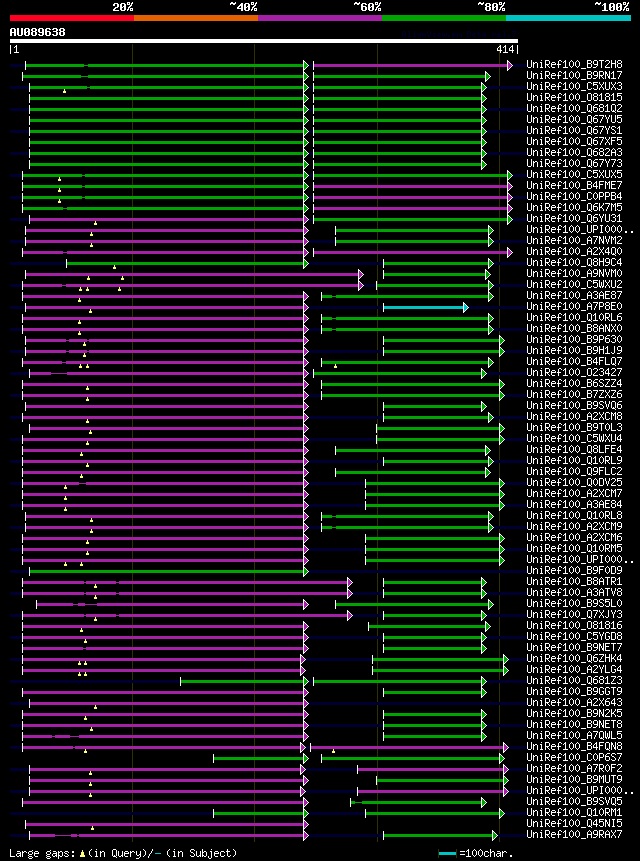Image resolution: width=640 pixels, height=861 pixels.
Task: Open hit UniRef100_B9RN17
Action: (574, 75)
